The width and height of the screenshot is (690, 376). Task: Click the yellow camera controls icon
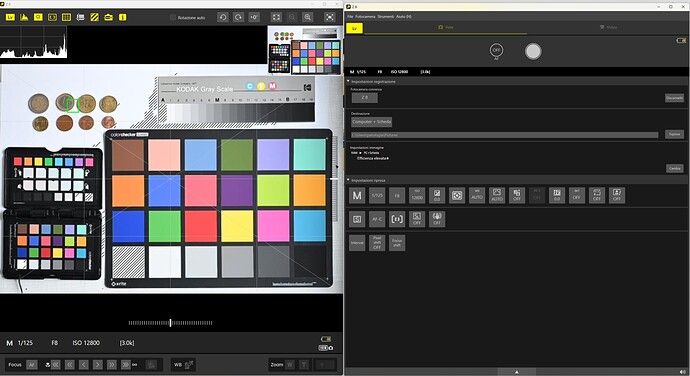[x=109, y=17]
